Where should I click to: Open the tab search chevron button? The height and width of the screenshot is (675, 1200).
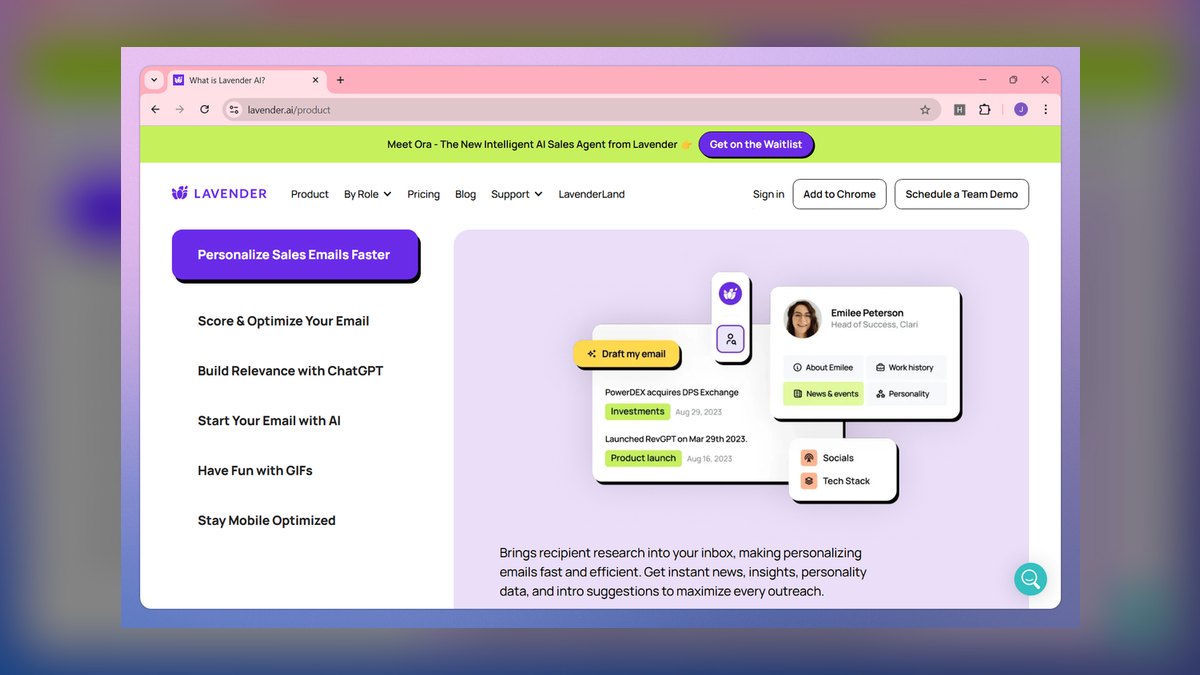click(x=154, y=80)
